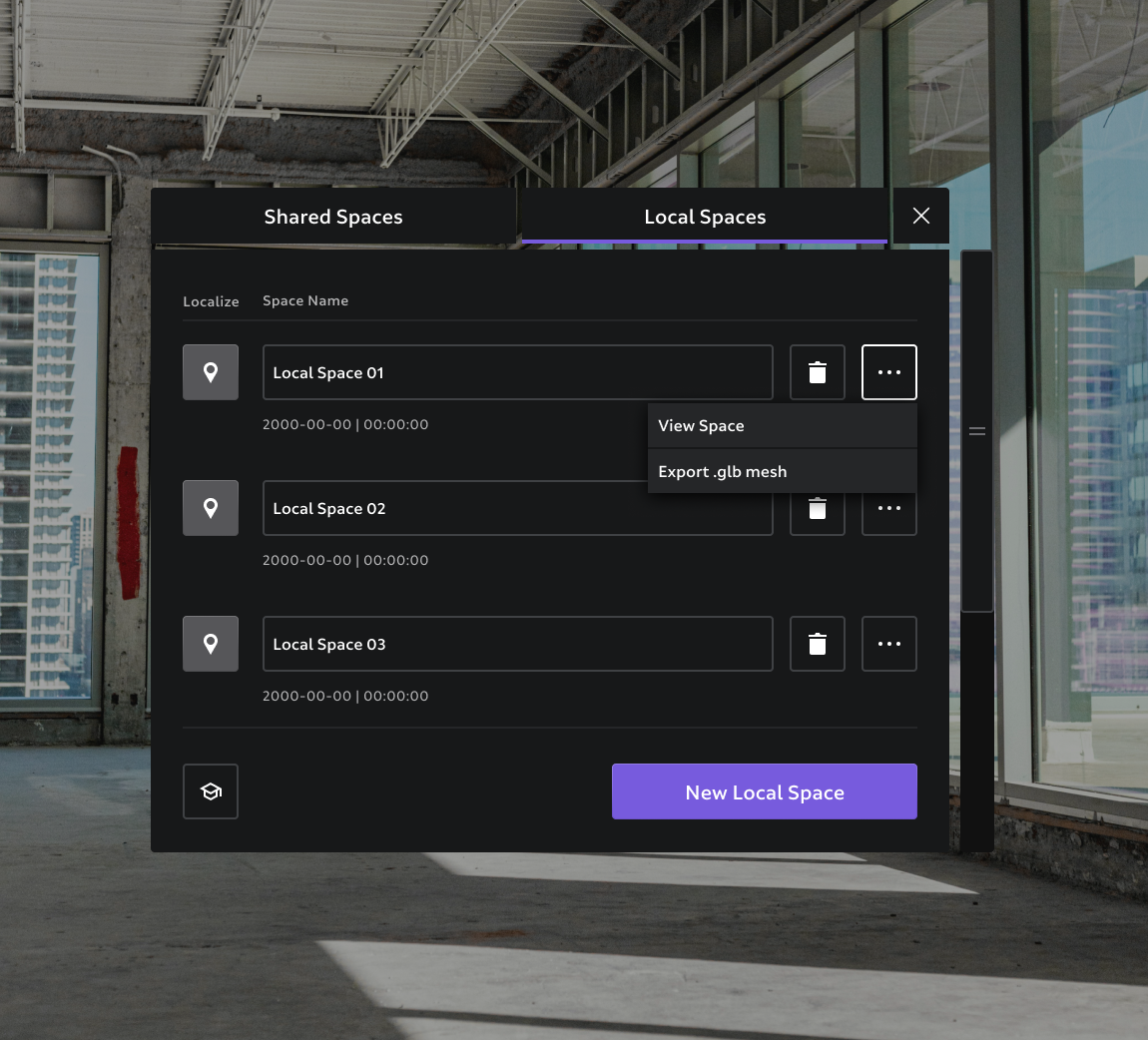Toggle localization for Local Space 03
Screen dimensions: 1148x1040
click(210, 643)
